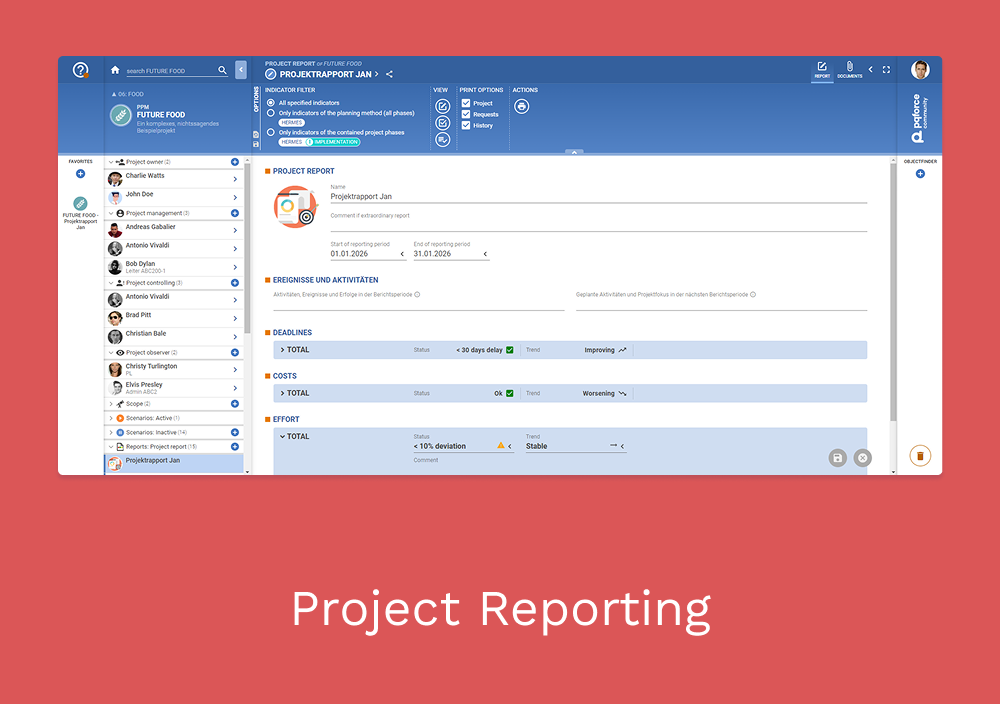
Task: Click the Implementation phase tag
Action: pos(335,142)
